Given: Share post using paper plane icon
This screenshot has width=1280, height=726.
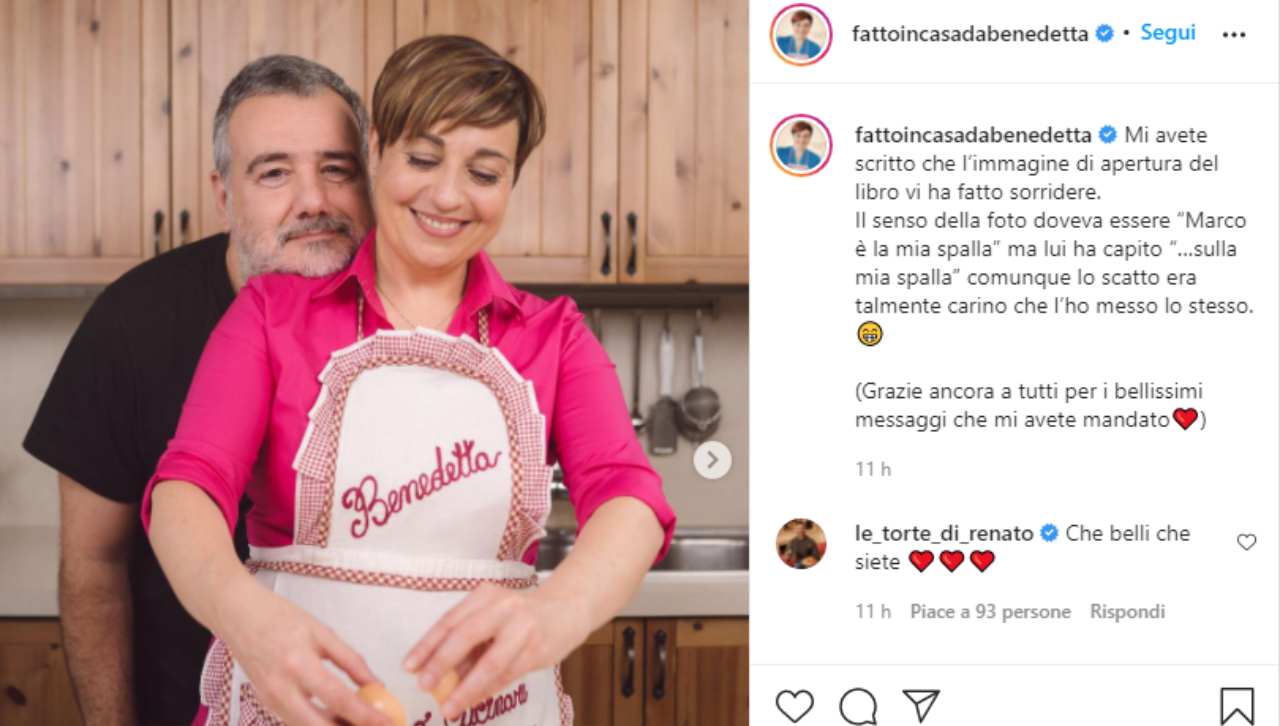Looking at the screenshot, I should [x=920, y=705].
